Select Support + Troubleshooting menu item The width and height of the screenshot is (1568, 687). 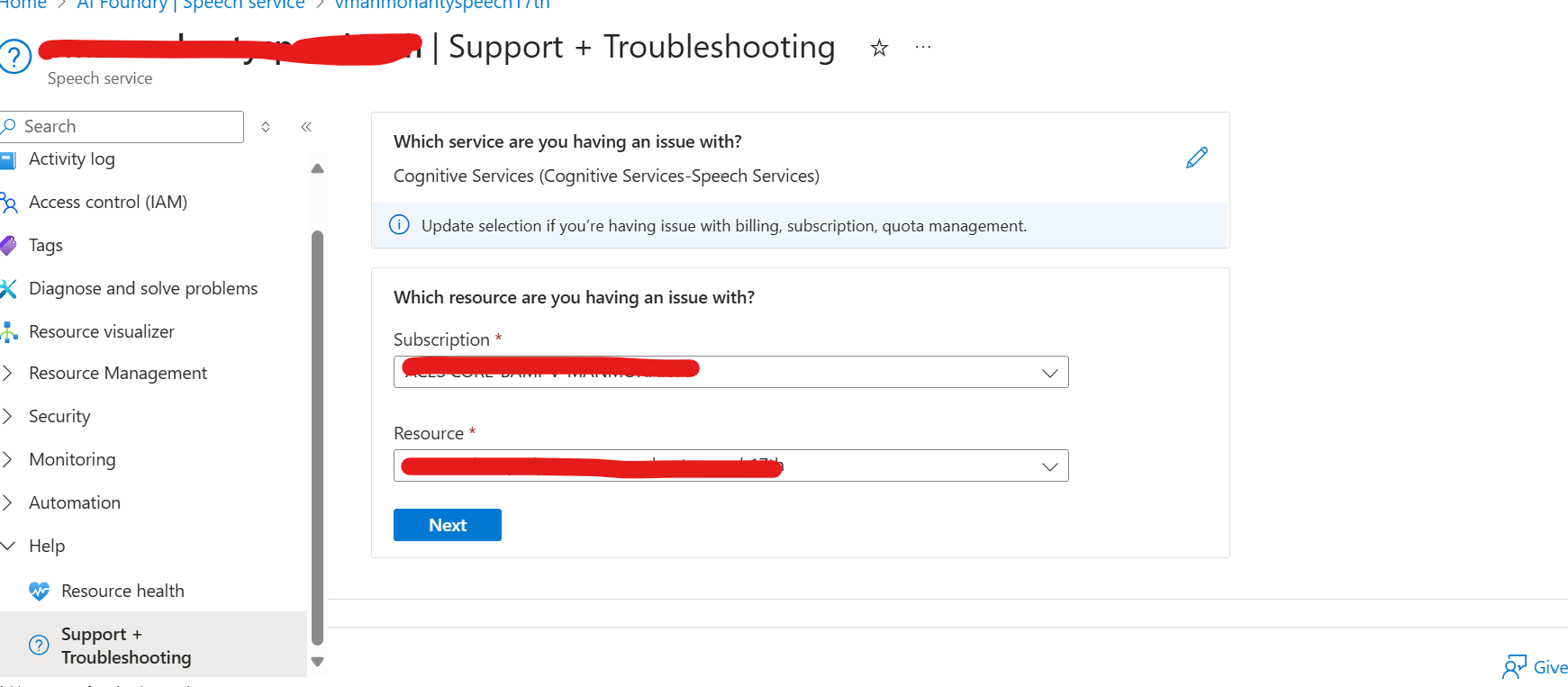coord(153,645)
